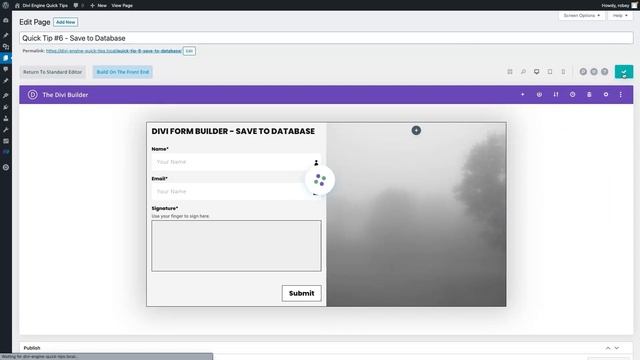
Task: Expand Screen Options dropdown
Action: coord(582,16)
